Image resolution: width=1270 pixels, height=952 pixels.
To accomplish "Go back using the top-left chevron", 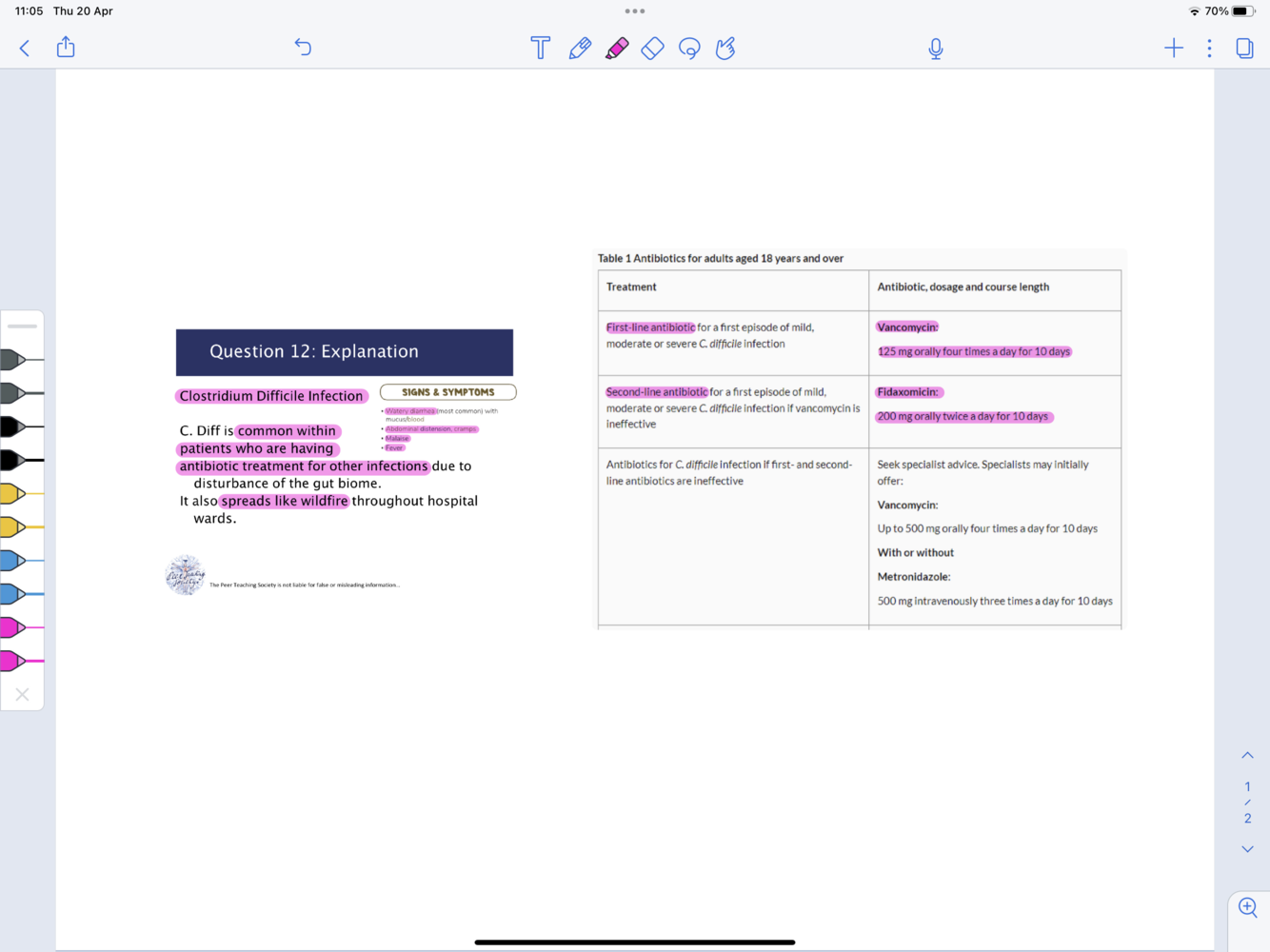I will point(25,48).
